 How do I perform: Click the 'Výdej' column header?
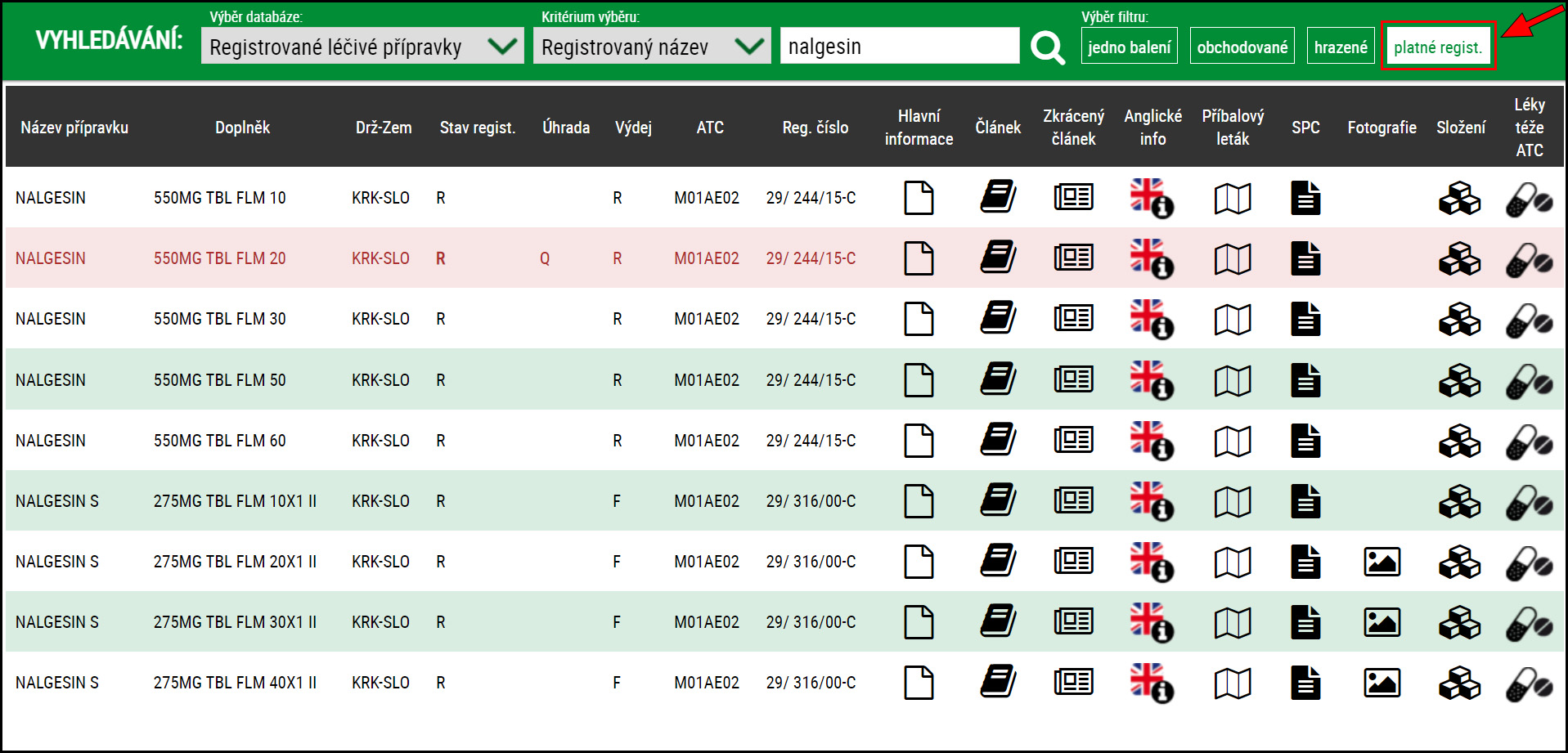[633, 128]
